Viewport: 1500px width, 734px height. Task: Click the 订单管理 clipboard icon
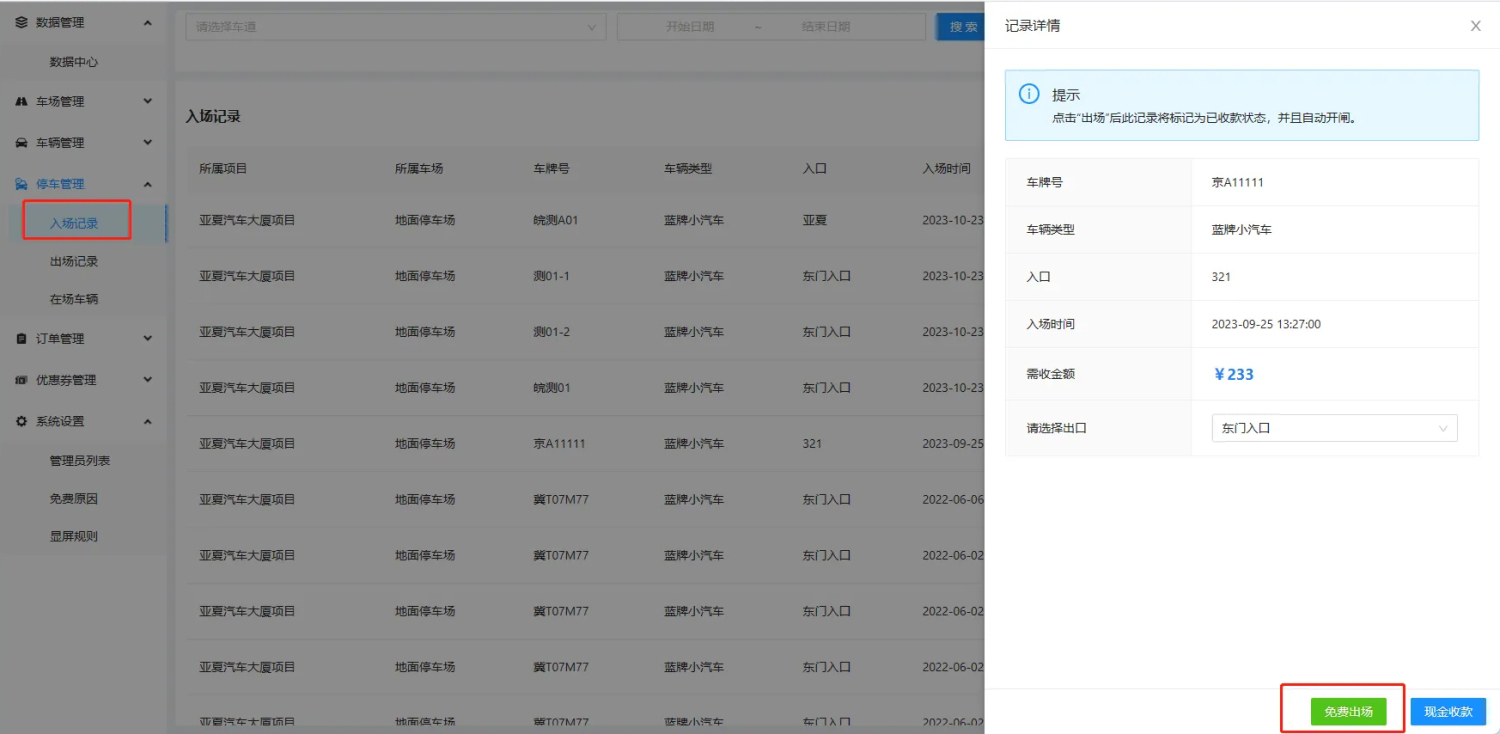[x=22, y=339]
